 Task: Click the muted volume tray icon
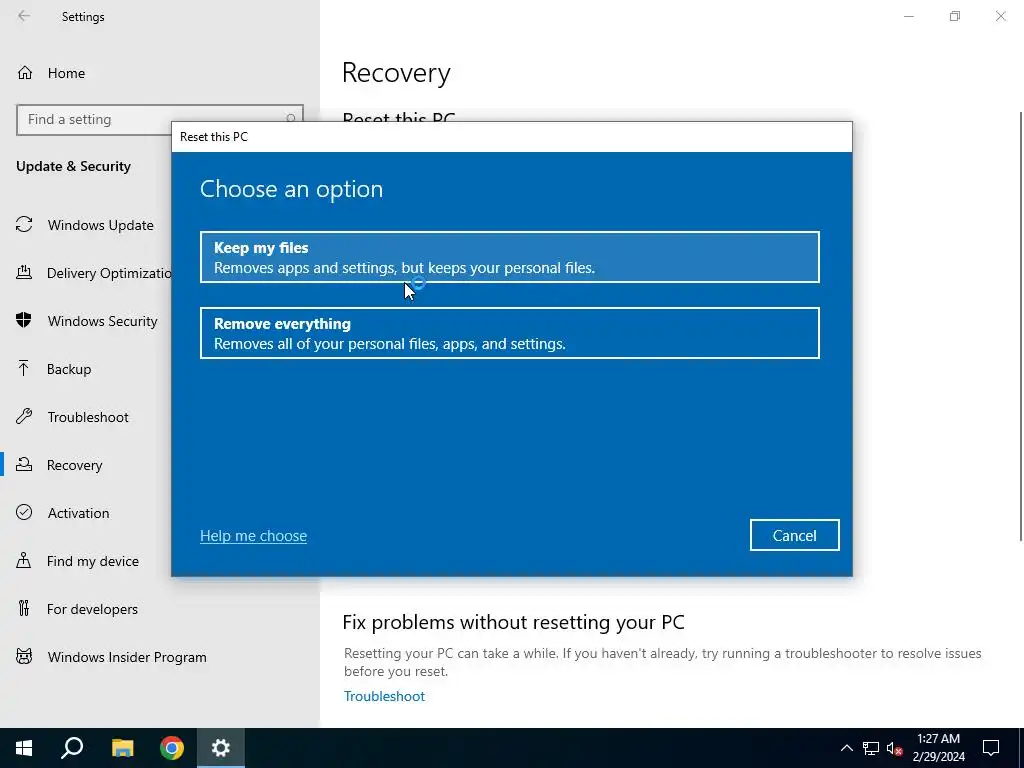point(894,748)
